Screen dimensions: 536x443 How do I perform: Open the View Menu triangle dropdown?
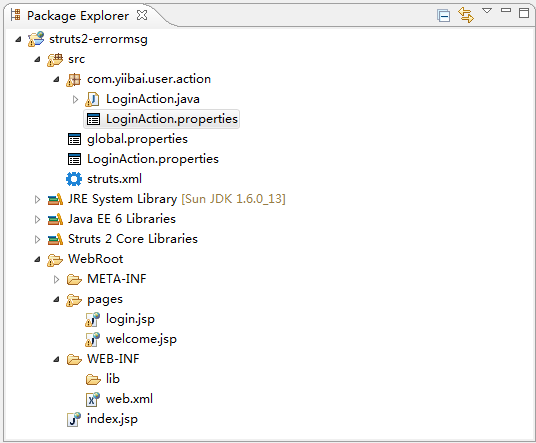point(487,11)
